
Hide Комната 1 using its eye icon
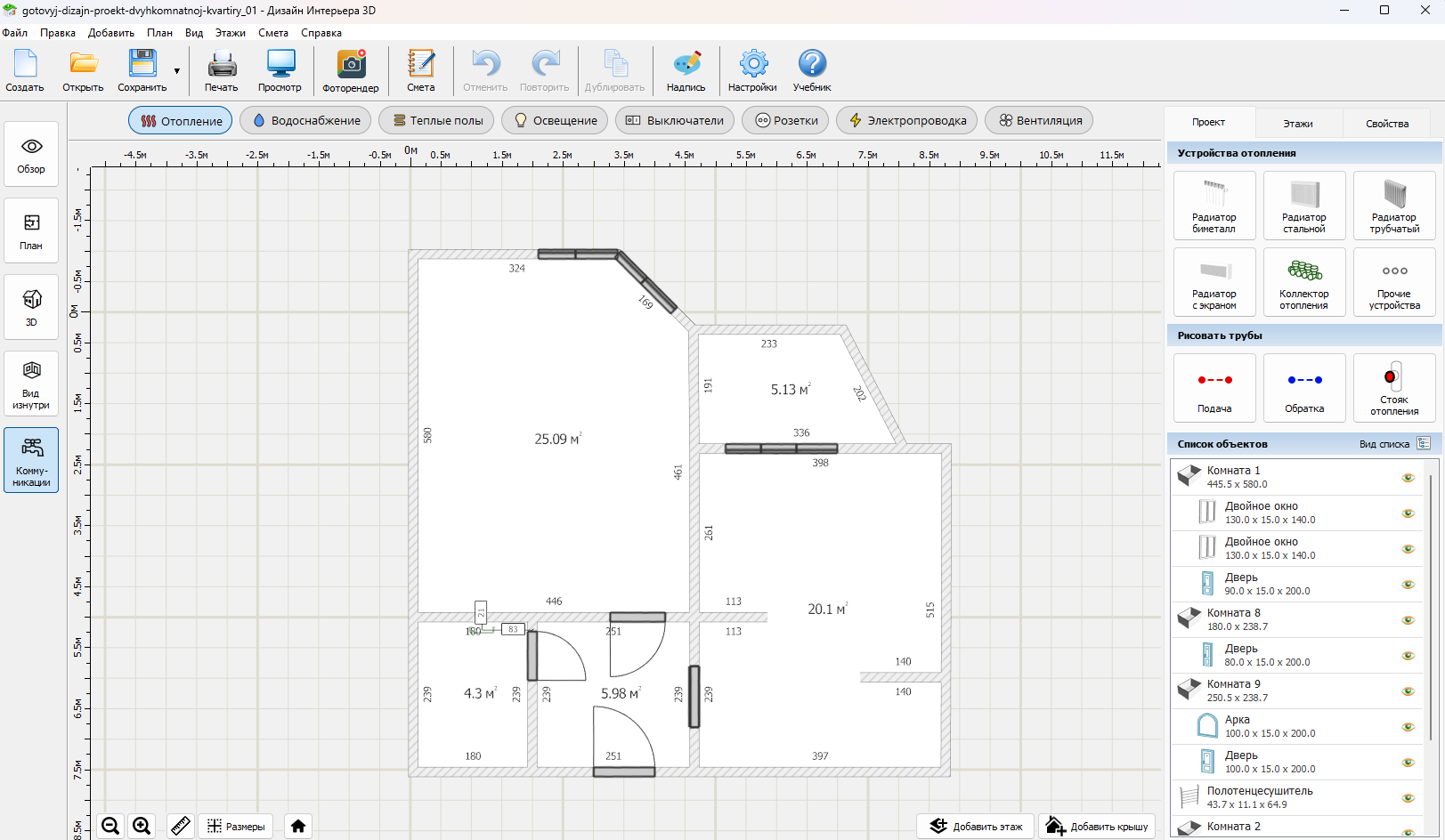(1408, 478)
